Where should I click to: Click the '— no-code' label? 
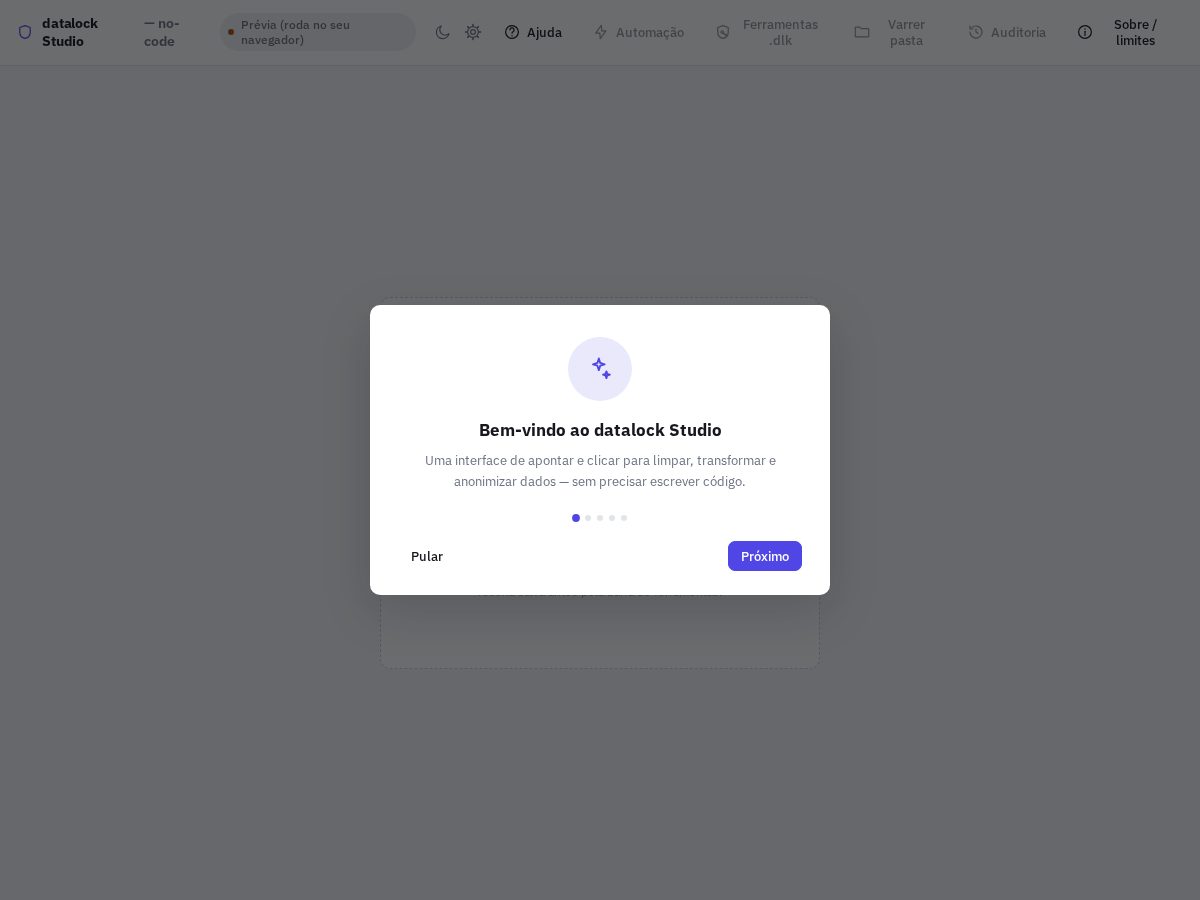162,32
